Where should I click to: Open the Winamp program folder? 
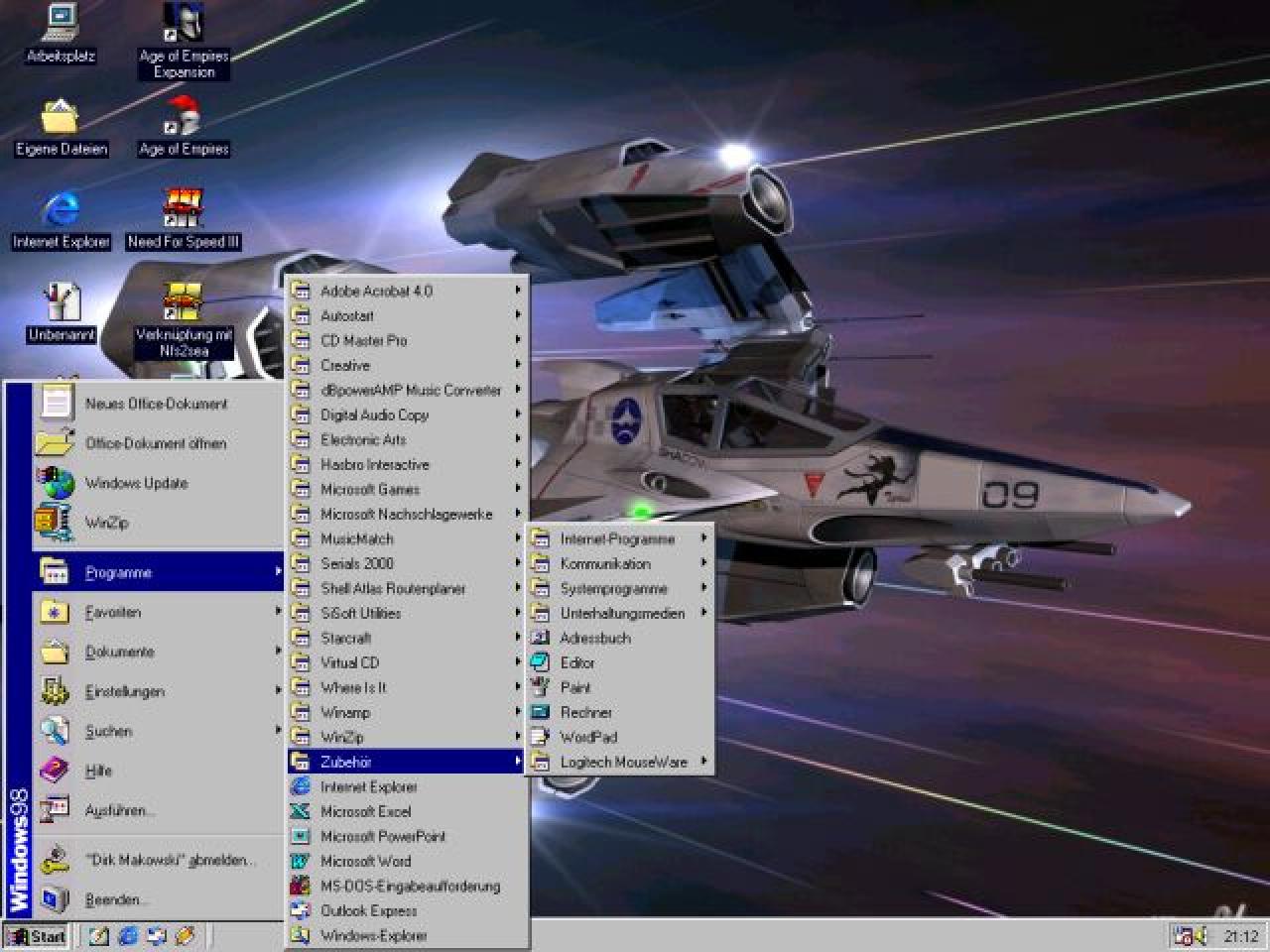click(x=407, y=712)
